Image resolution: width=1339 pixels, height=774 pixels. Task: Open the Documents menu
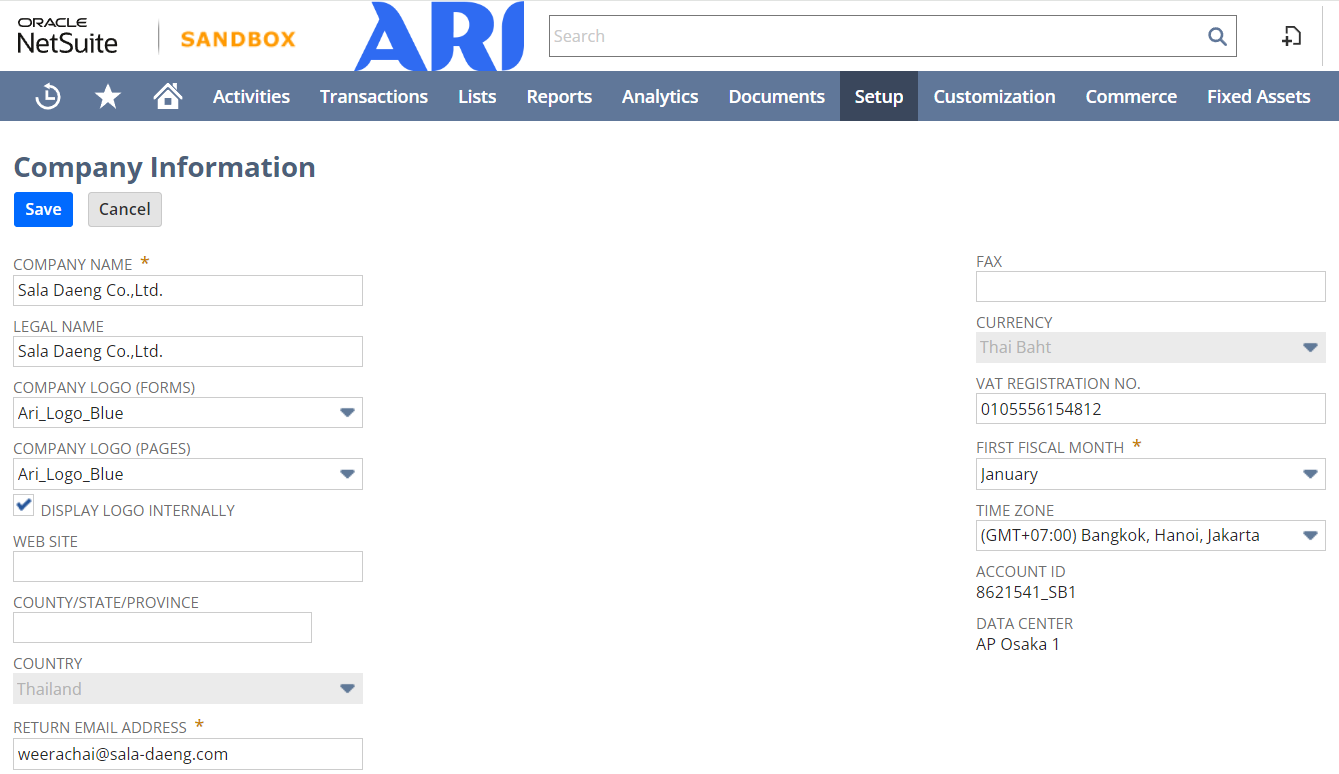pyautogui.click(x=777, y=96)
